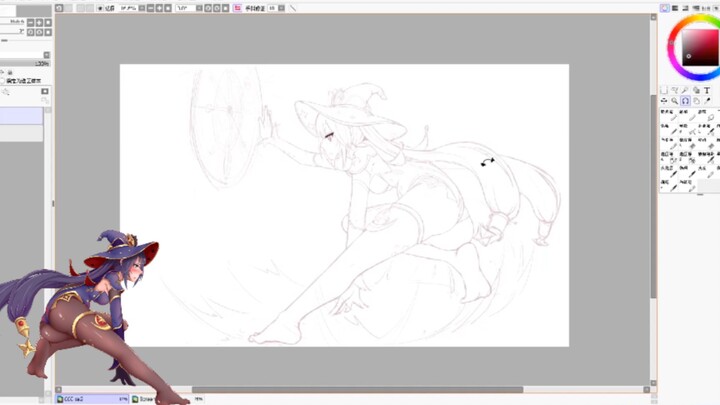
Task: Switch to the CCC sai2 document tab
Action: (x=92, y=399)
